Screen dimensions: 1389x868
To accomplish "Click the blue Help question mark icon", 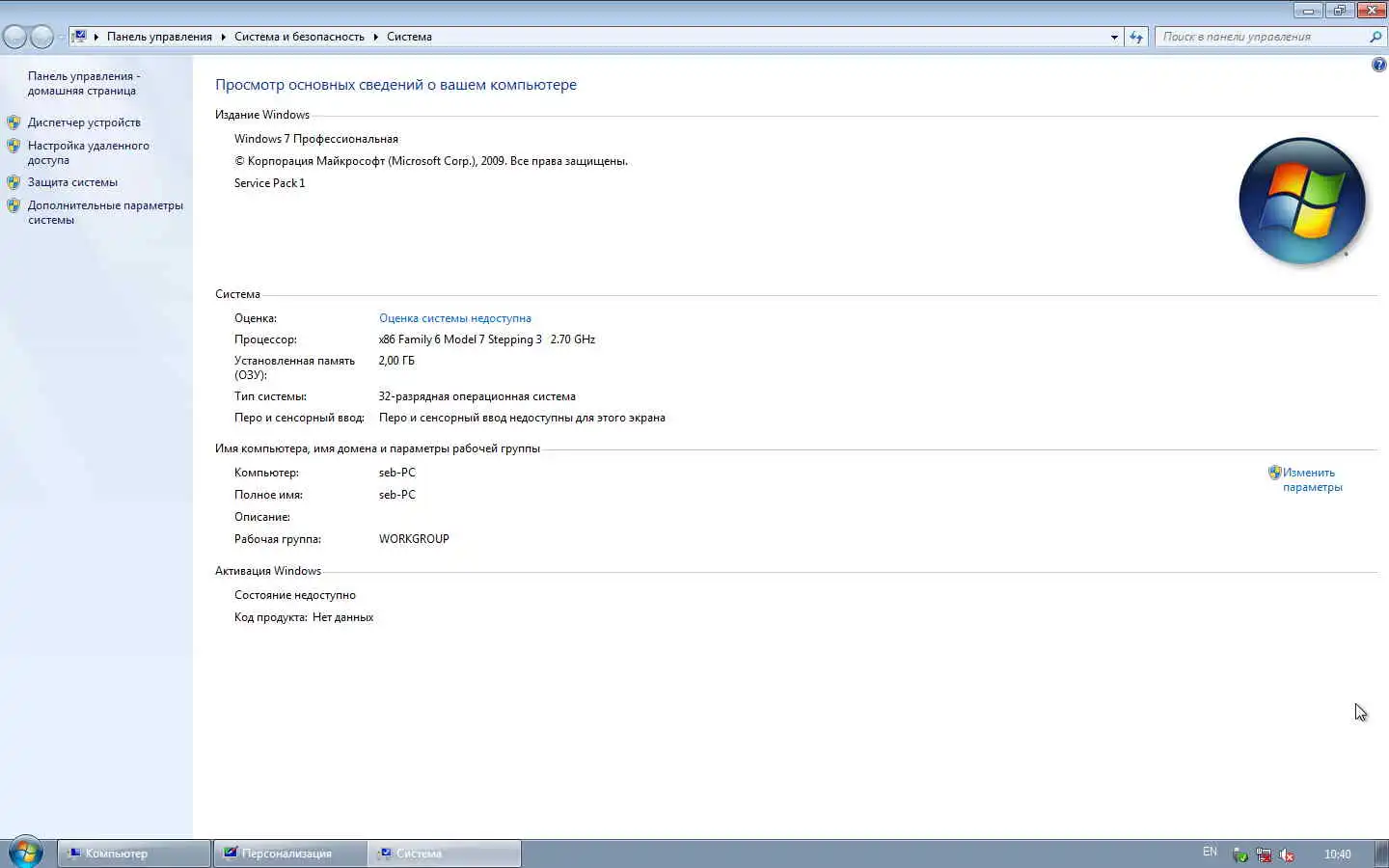I will tap(1378, 65).
